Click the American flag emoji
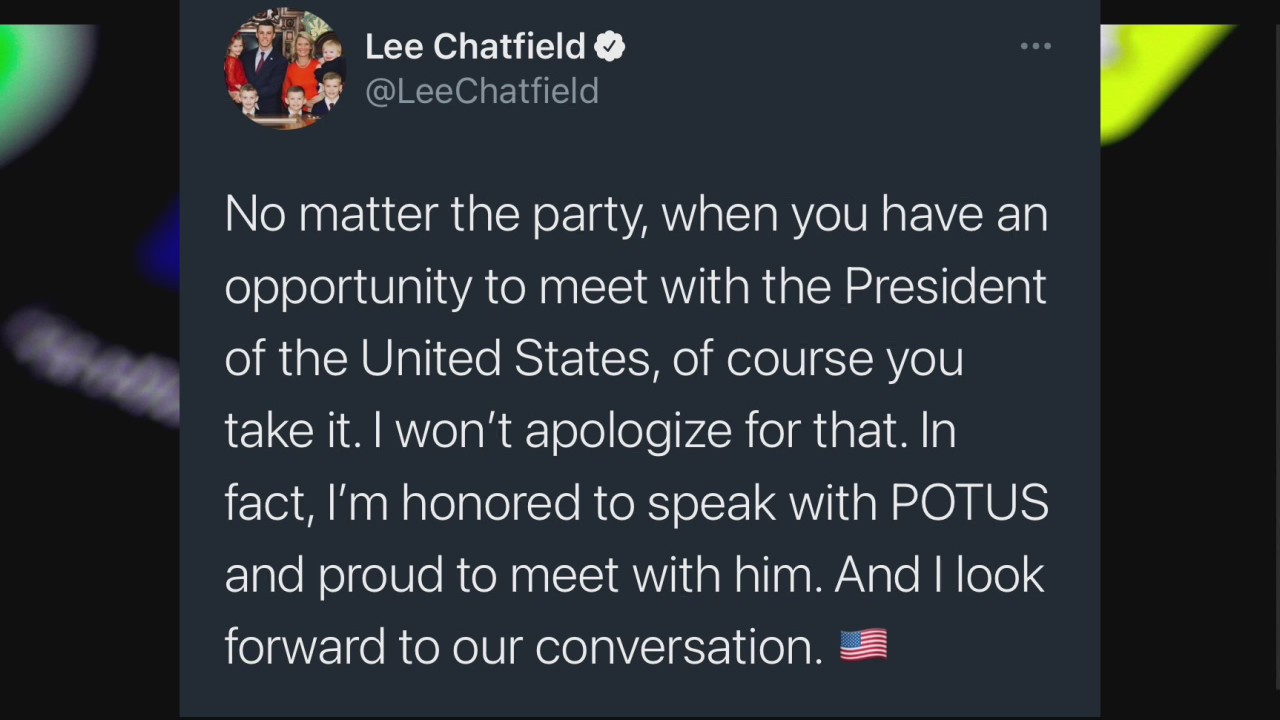1280x720 pixels. click(x=864, y=645)
